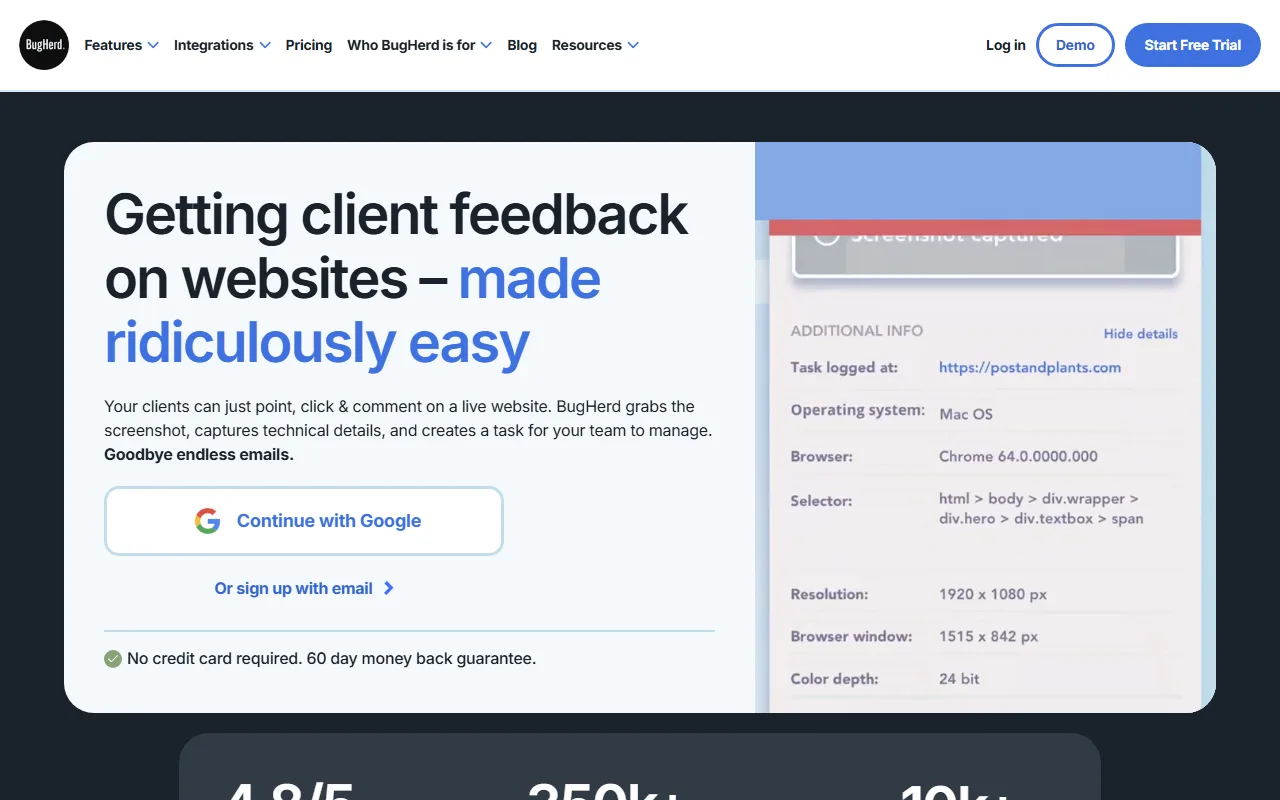
Task: Click the '24 bit' color depth value
Action: [x=959, y=679]
